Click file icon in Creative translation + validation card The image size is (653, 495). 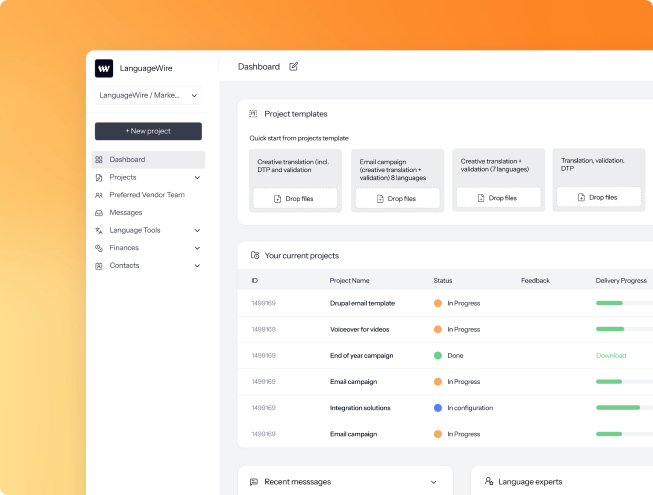(x=481, y=198)
